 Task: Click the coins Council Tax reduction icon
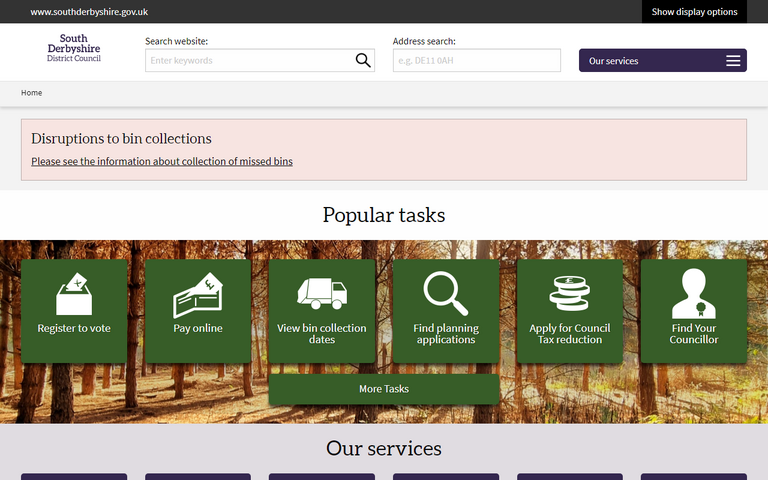570,293
